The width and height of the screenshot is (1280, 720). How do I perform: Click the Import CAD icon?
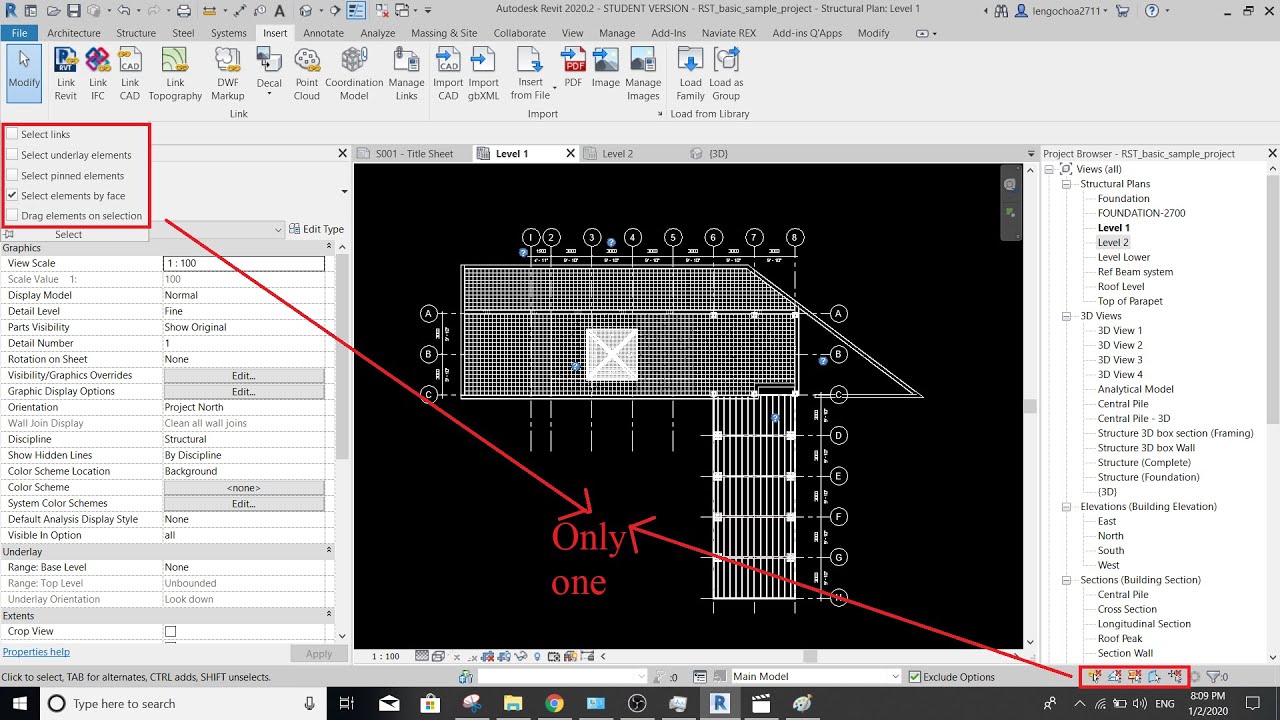[448, 73]
